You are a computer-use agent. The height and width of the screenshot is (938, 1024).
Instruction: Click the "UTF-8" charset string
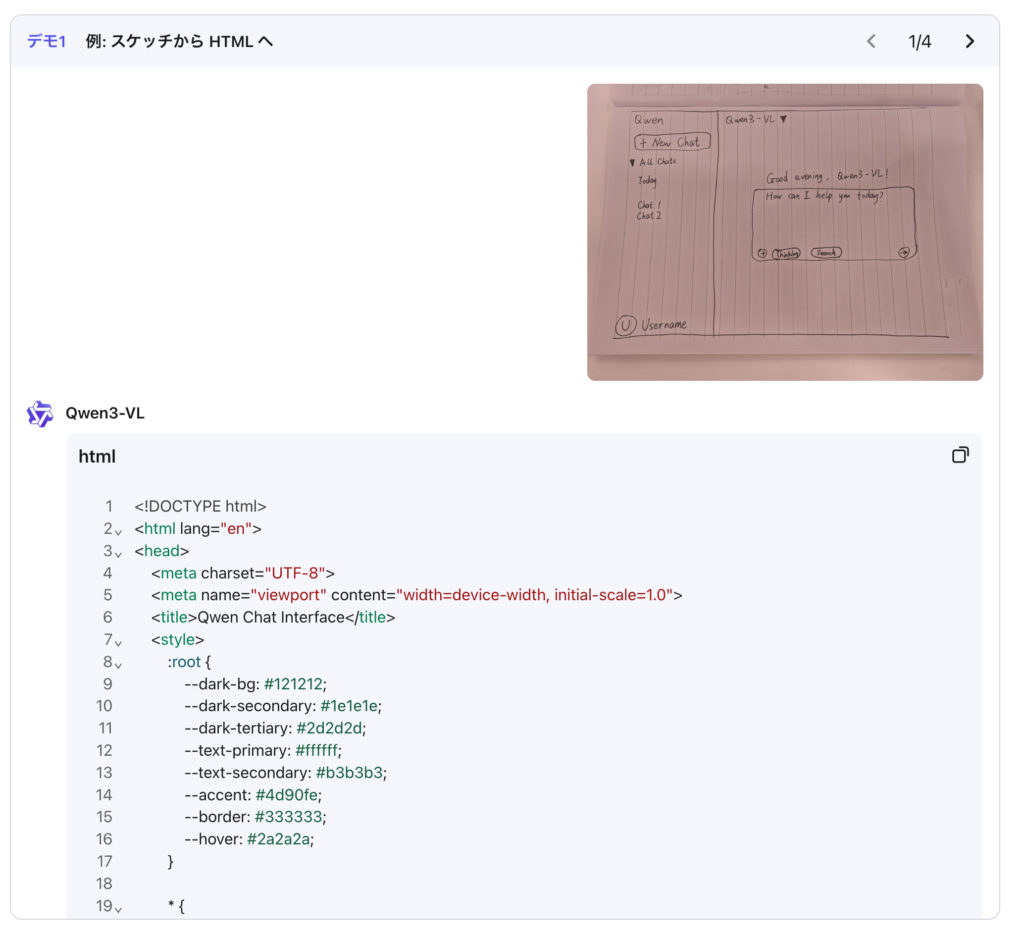(x=294, y=573)
